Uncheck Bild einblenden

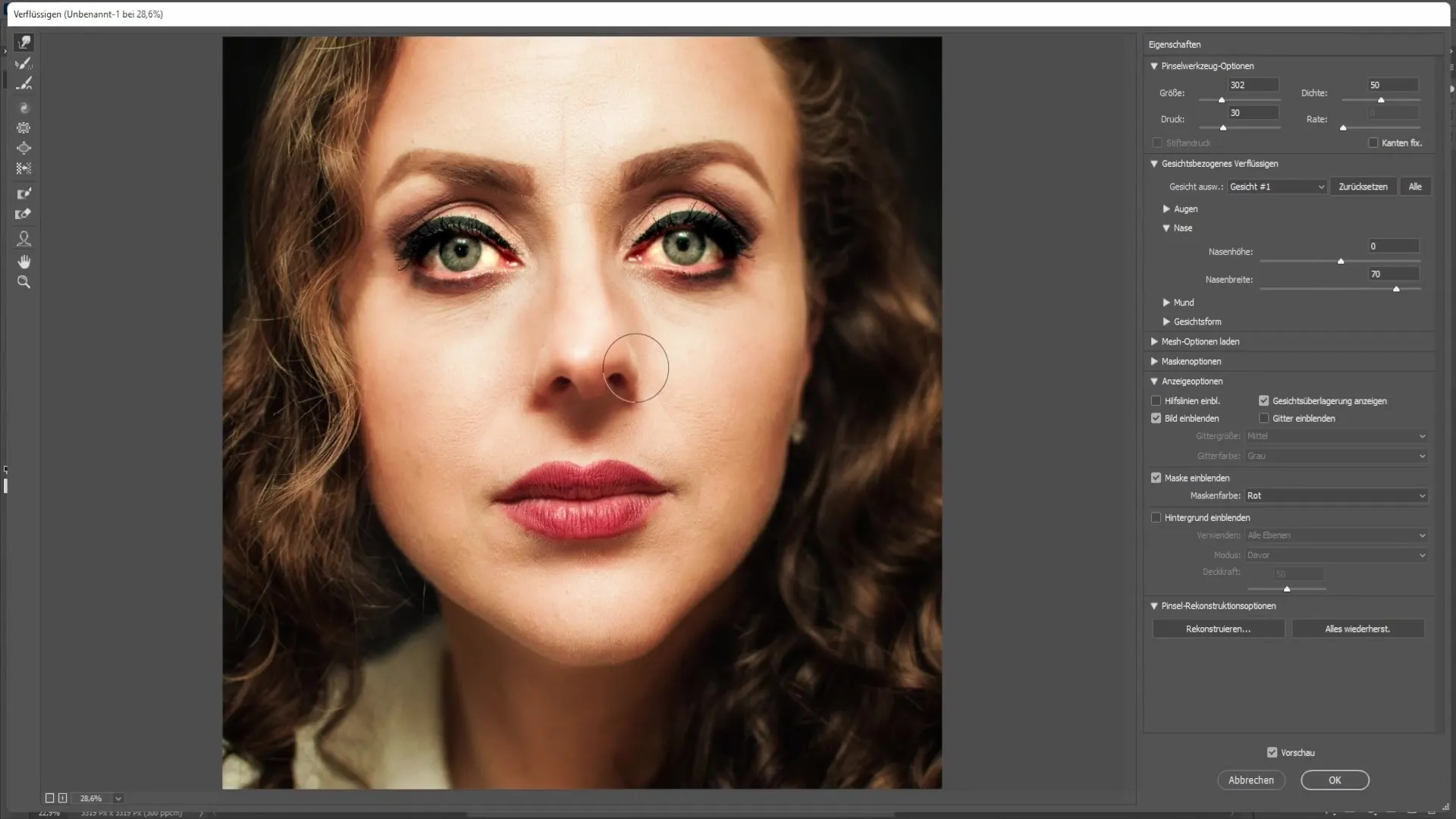click(x=1156, y=419)
